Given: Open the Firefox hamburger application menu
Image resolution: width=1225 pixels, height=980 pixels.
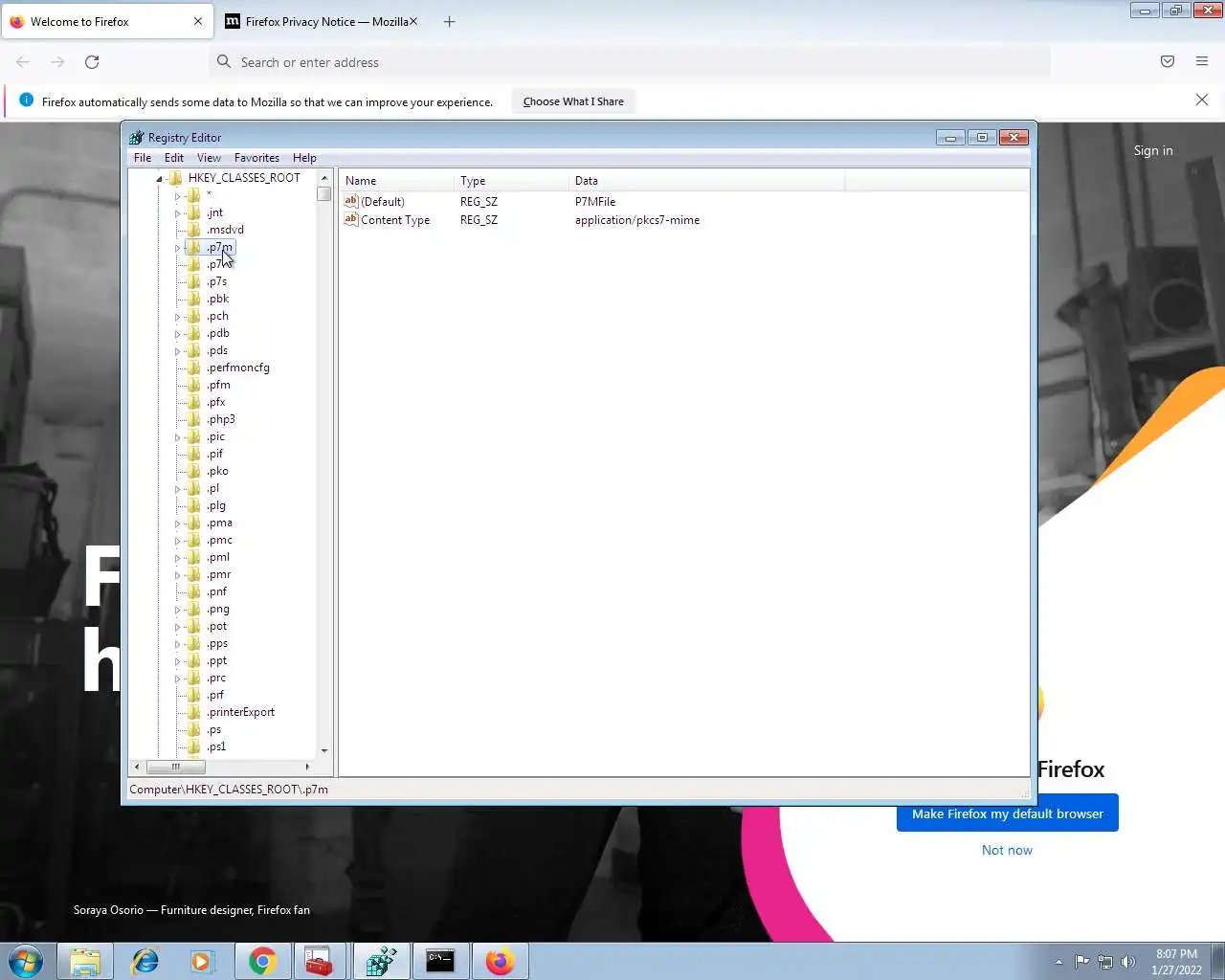Looking at the screenshot, I should click(1202, 62).
